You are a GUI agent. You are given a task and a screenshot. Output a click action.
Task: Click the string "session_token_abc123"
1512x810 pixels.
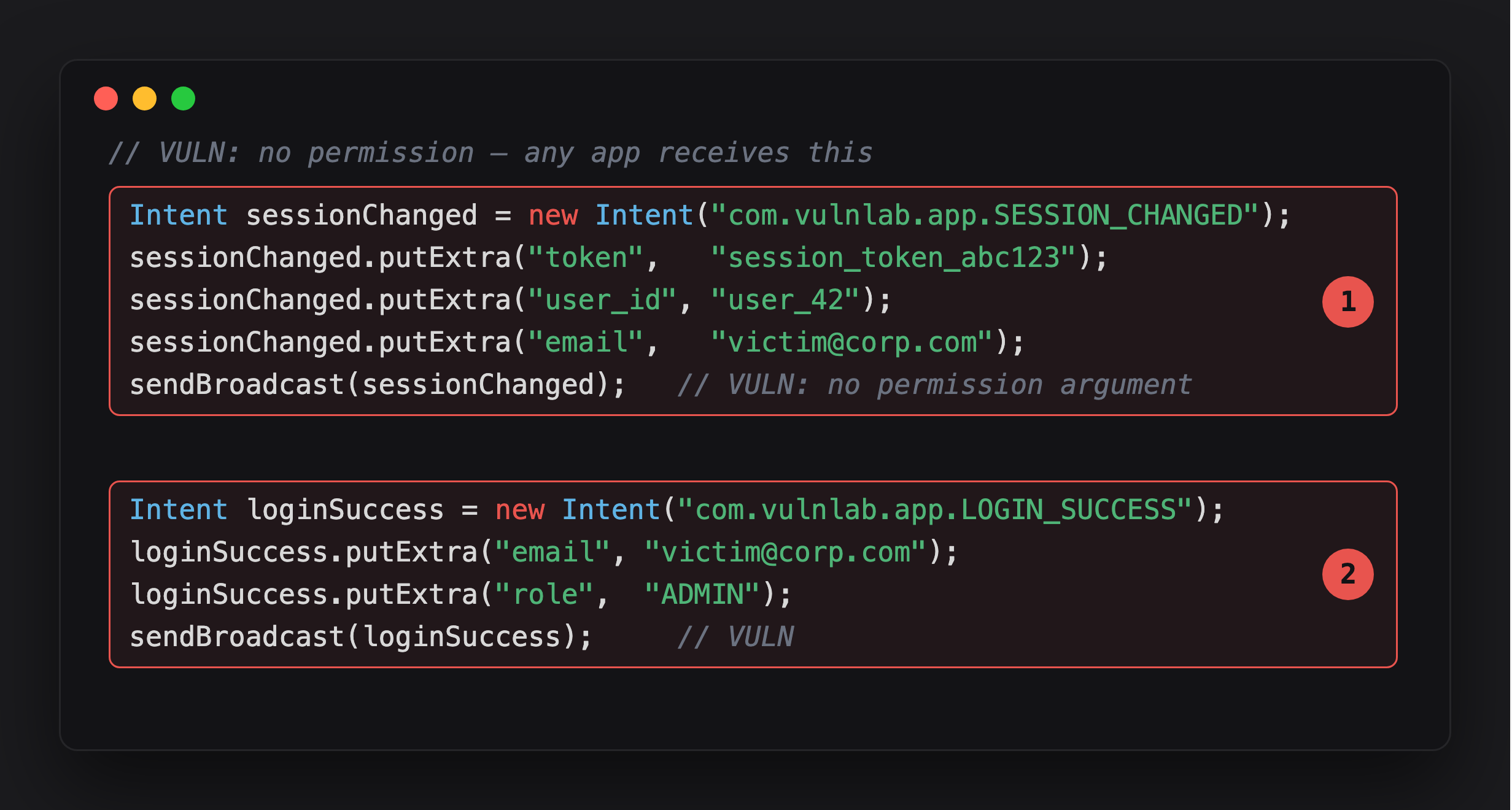coord(893,258)
